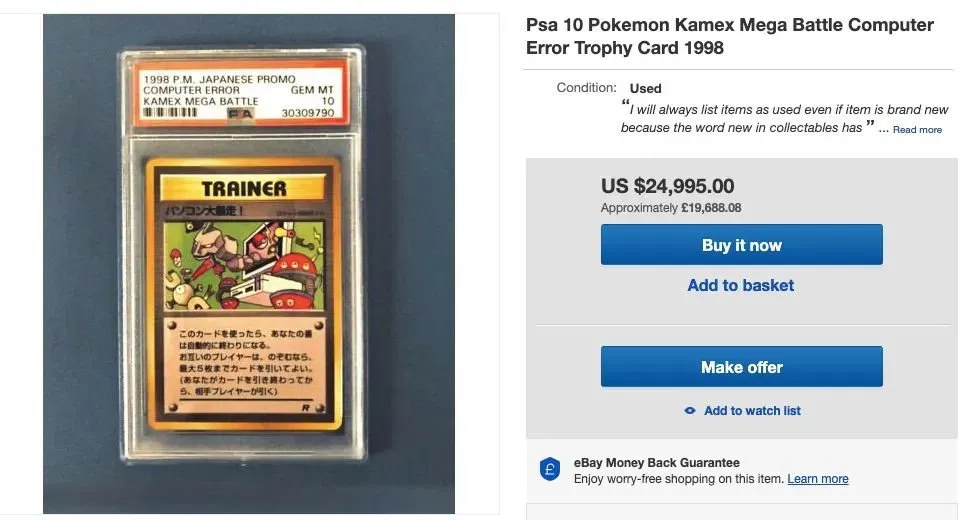970x520 pixels.
Task: Click the Add to watch list link
Action: (752, 411)
